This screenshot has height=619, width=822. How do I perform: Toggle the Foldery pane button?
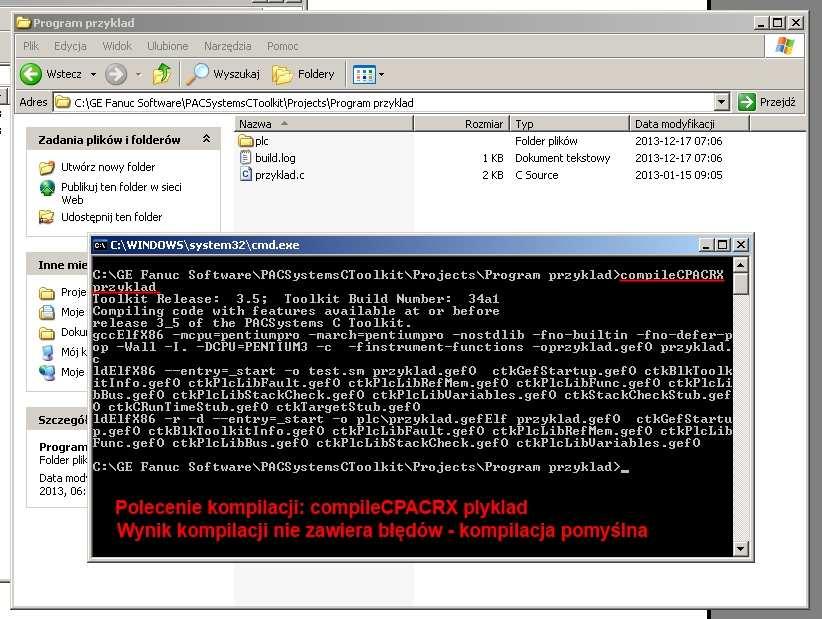click(303, 74)
